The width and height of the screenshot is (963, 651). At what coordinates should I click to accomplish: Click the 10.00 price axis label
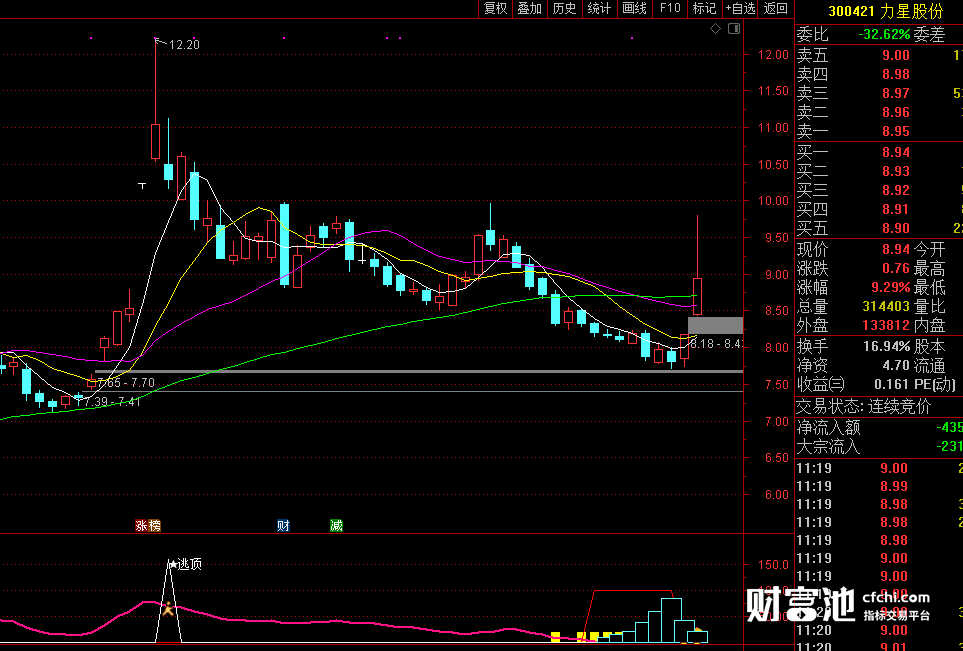pyautogui.click(x=773, y=201)
